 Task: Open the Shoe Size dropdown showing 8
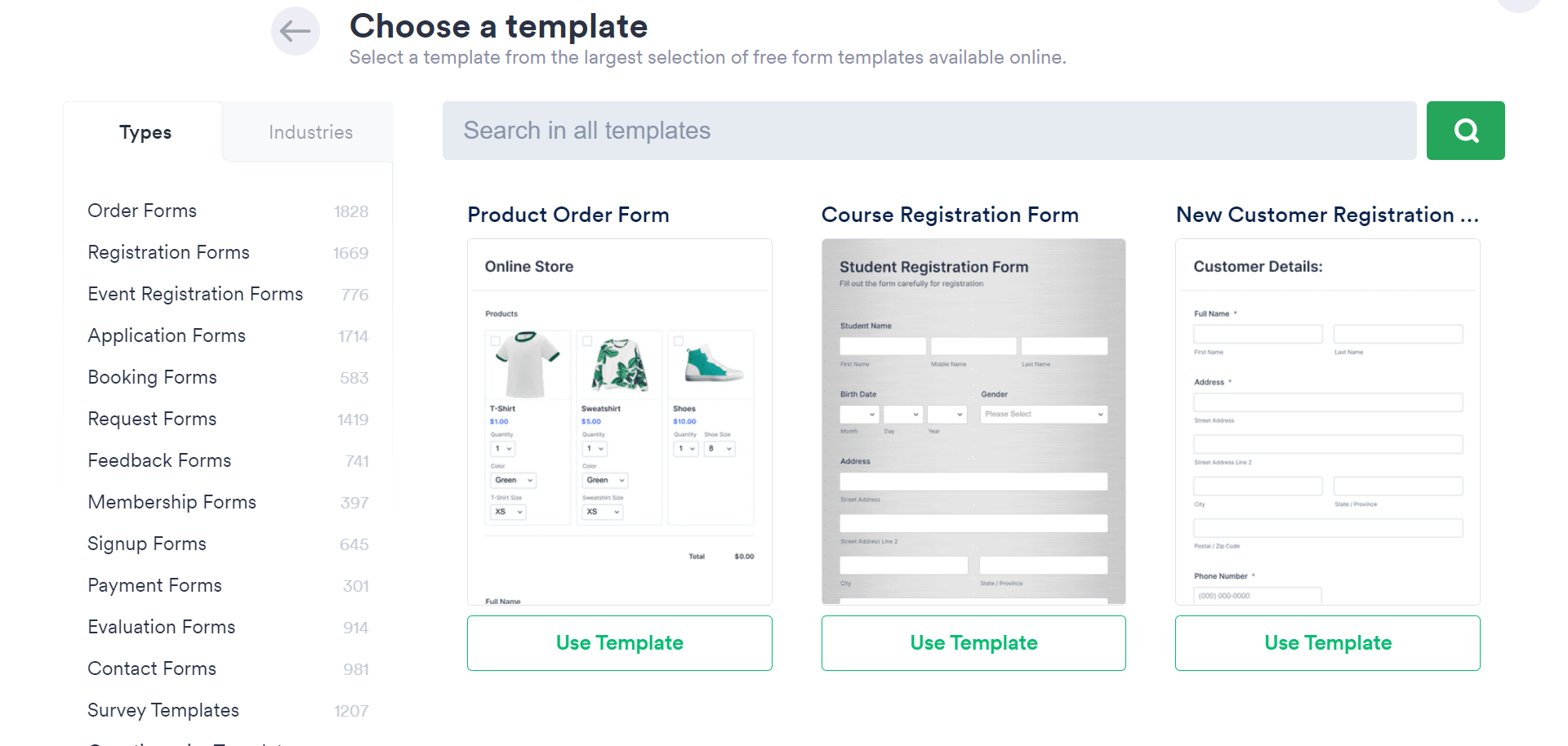[x=719, y=449]
